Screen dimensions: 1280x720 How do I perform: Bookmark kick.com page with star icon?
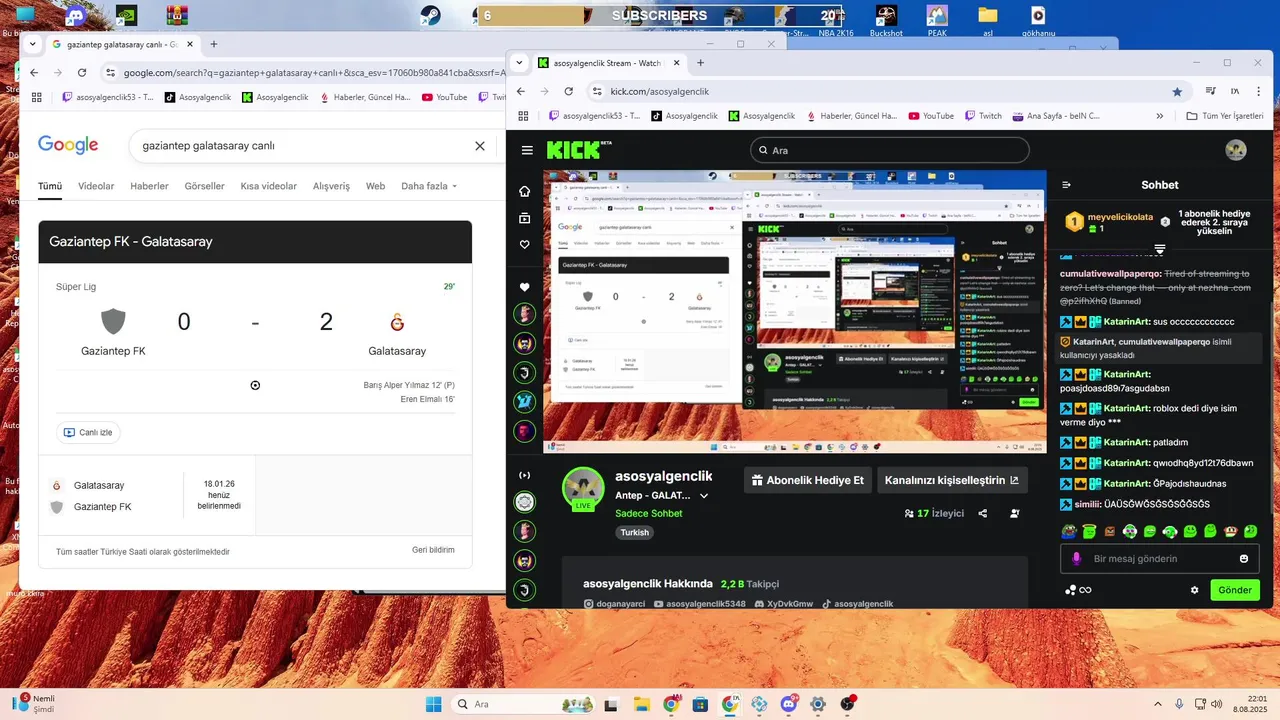pos(1177,91)
